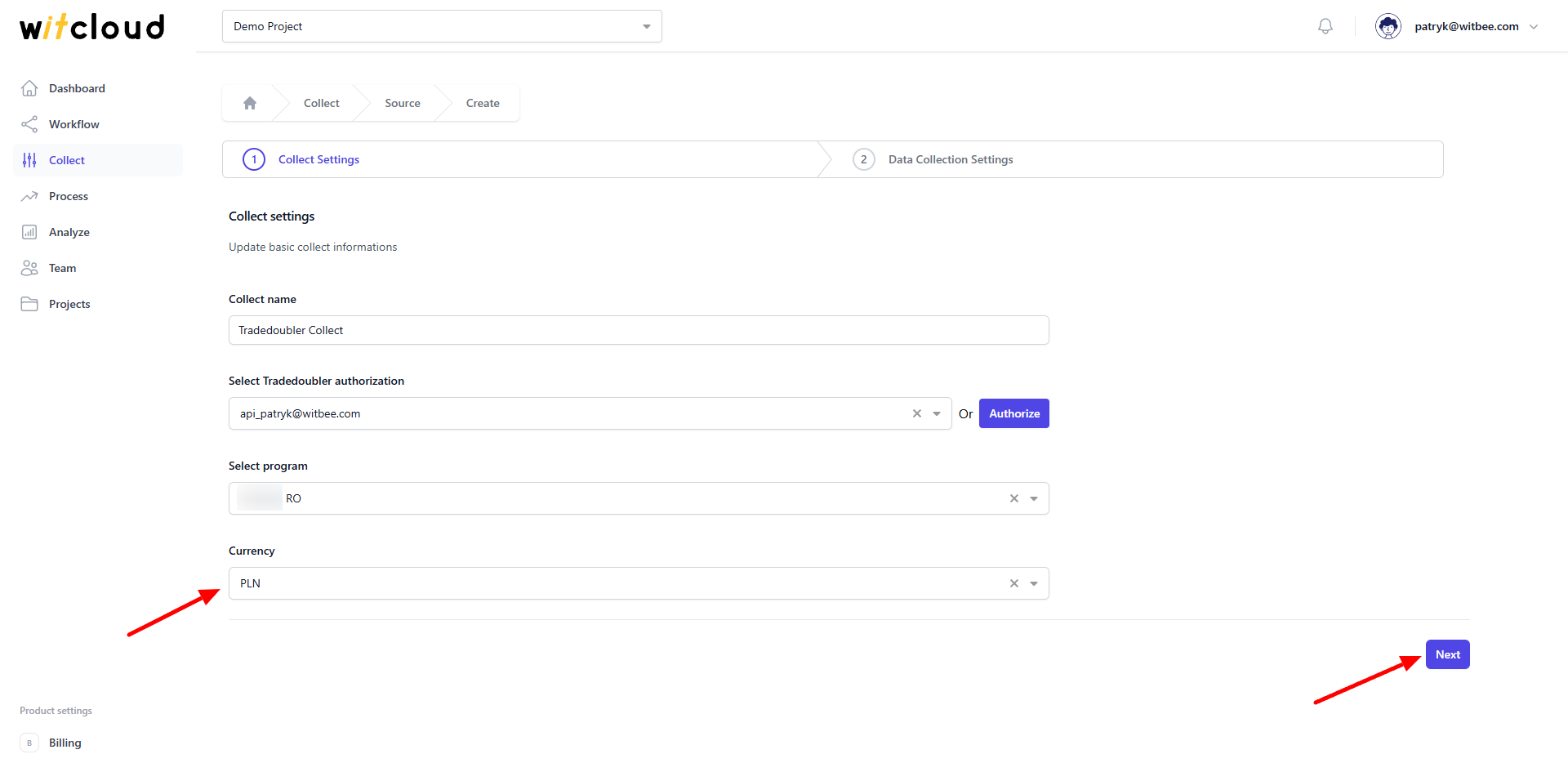
Task: Click the user avatar icon
Action: pos(1388,26)
